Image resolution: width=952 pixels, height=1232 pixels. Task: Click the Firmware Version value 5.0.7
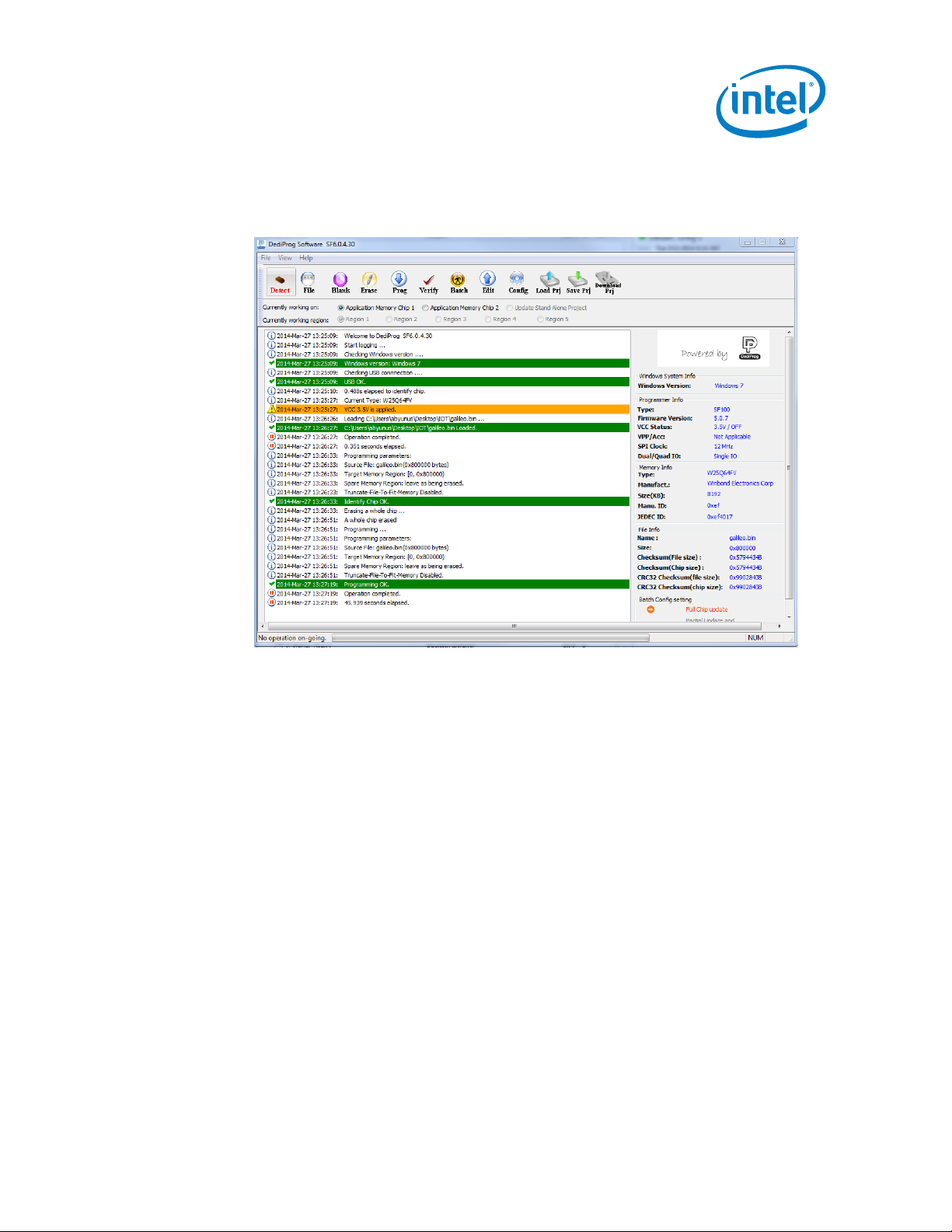pyautogui.click(x=721, y=418)
